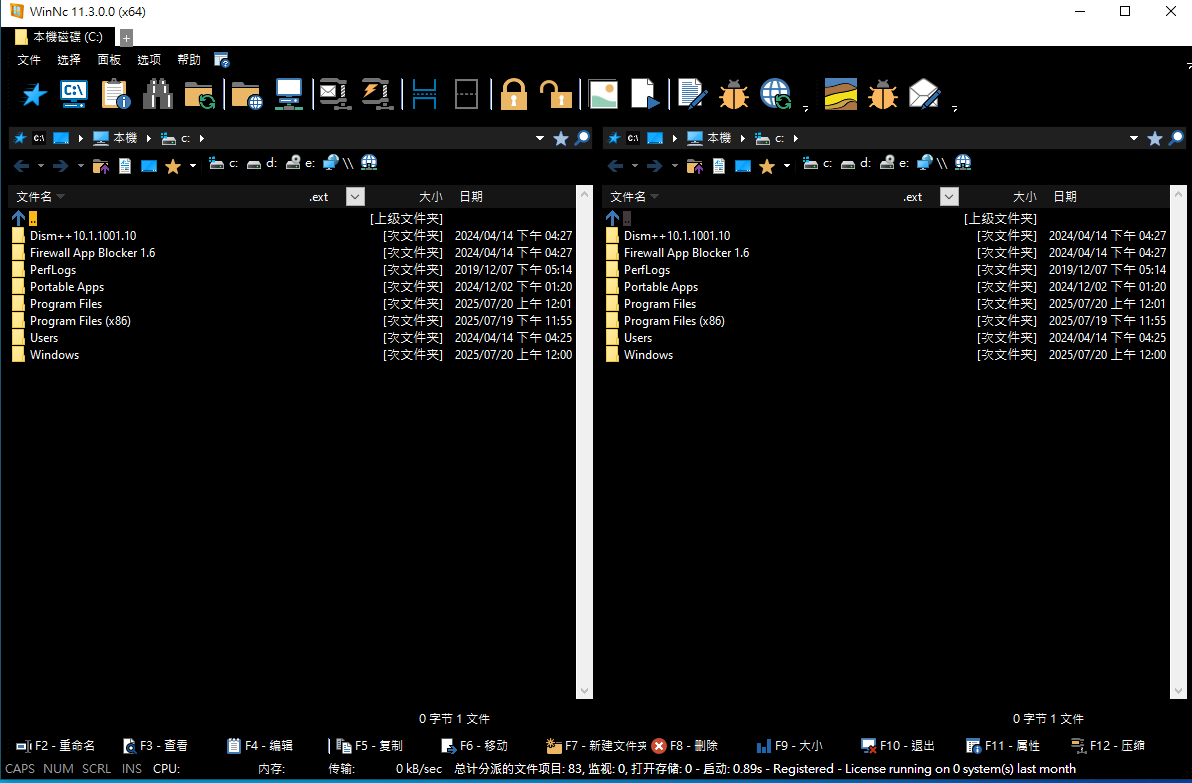Expand the left panel back history dropdown arrow

coord(41,166)
